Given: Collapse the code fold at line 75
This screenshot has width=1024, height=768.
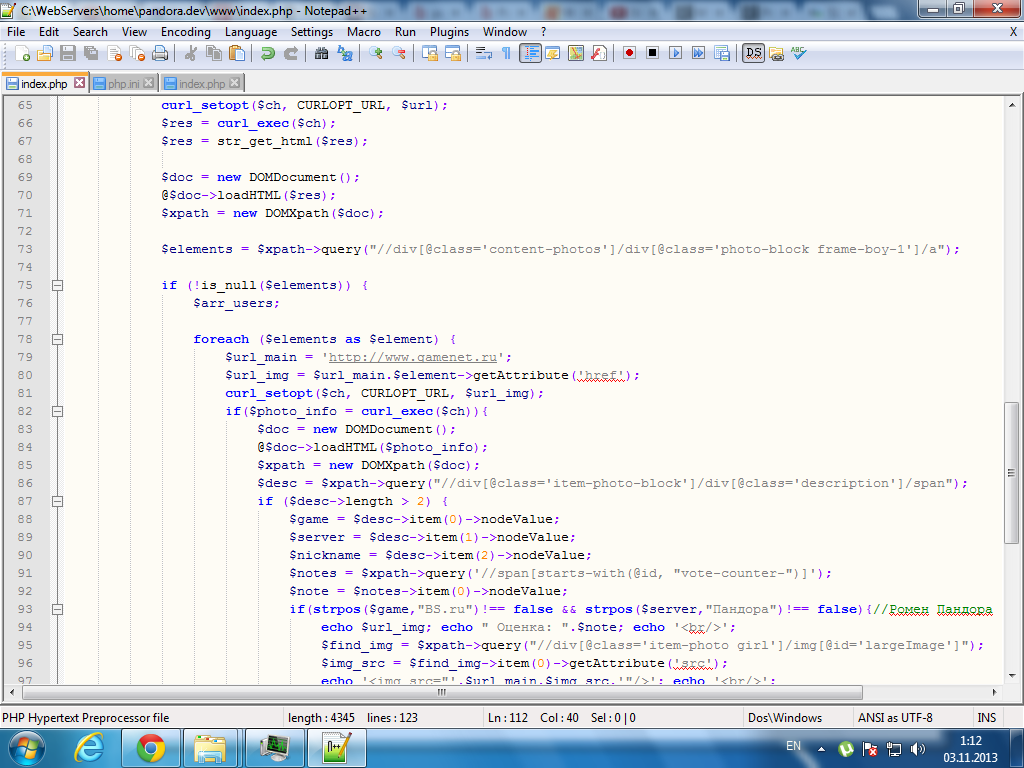Looking at the screenshot, I should 57,285.
